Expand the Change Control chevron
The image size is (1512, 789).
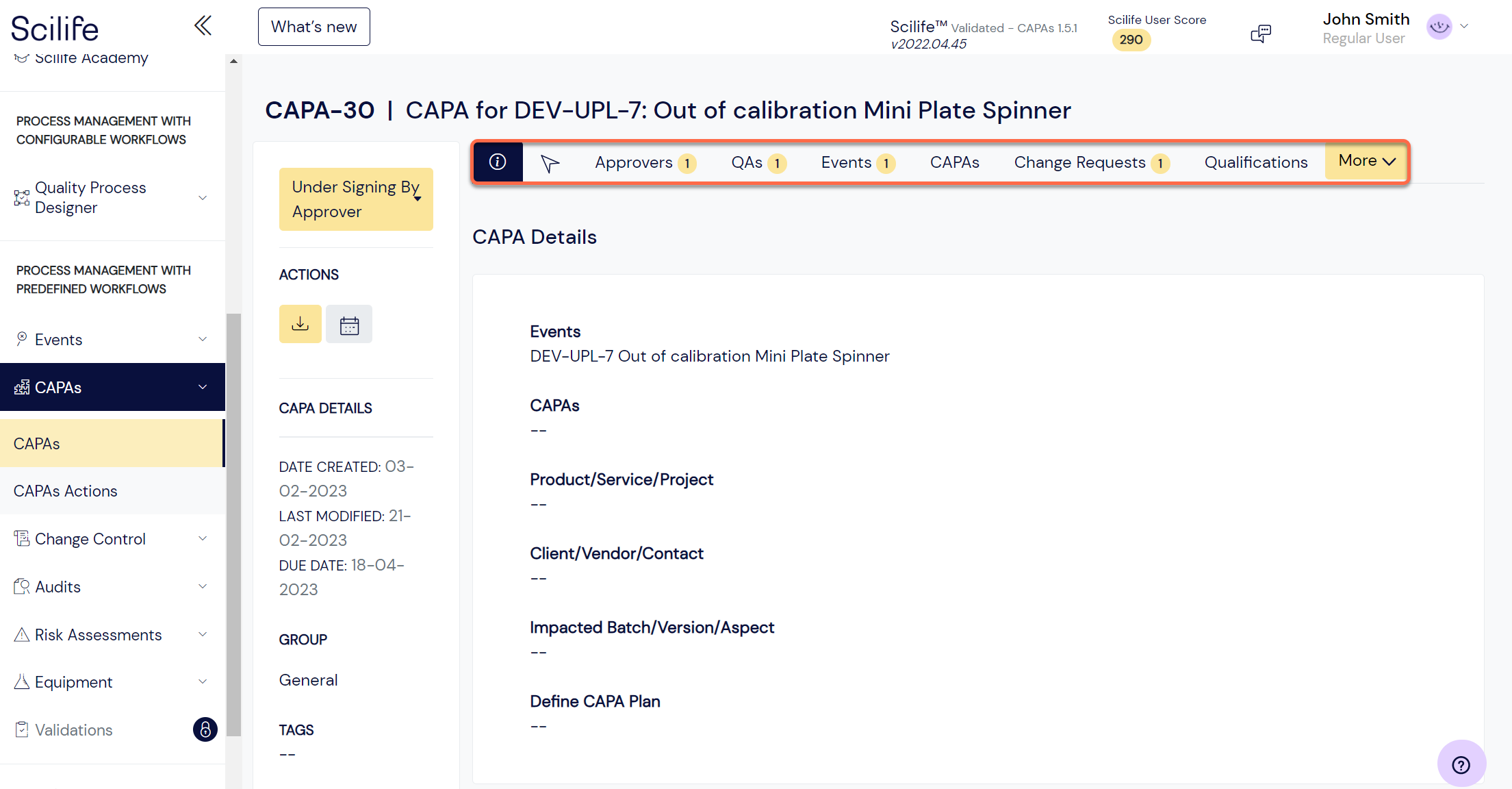(x=203, y=538)
